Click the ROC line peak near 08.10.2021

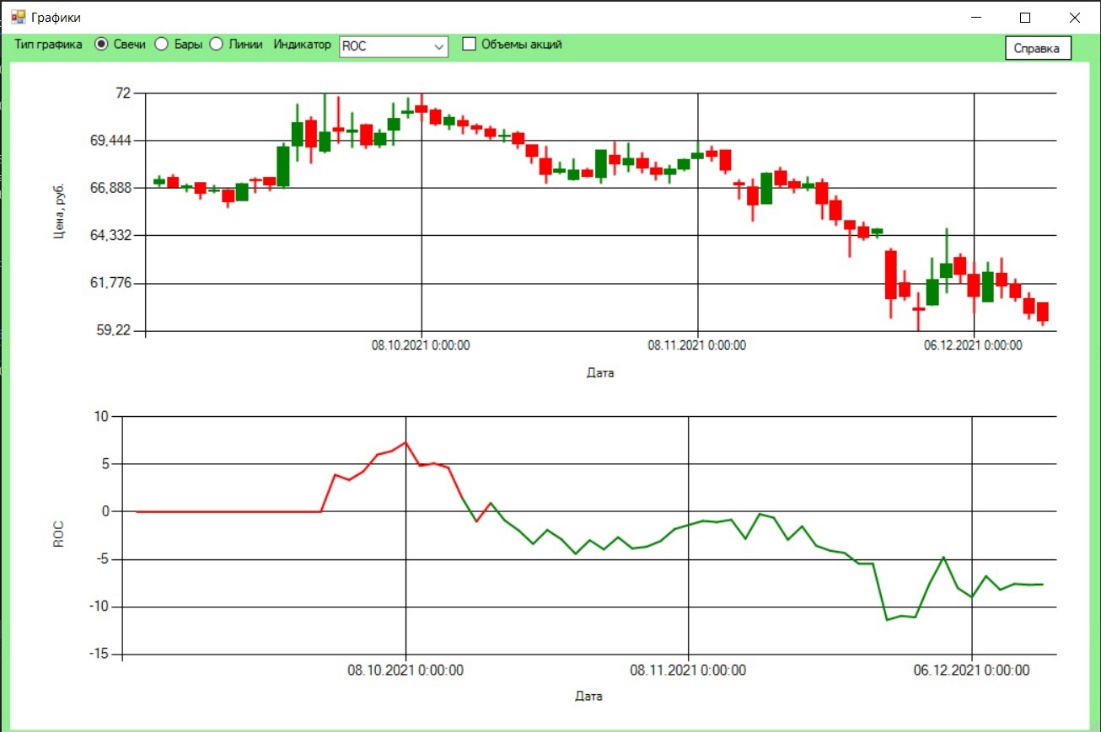pyautogui.click(x=405, y=443)
